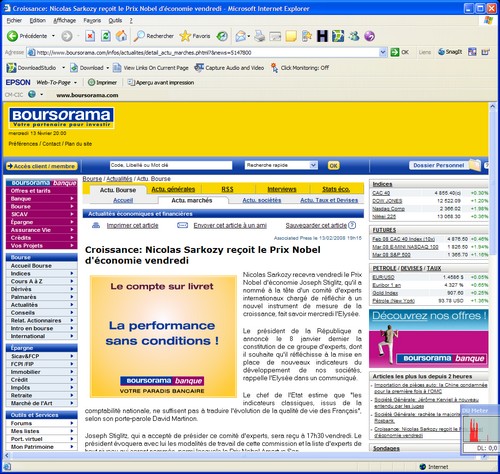Switch to the Interviews tab
This screenshot has height=474, width=500.
[x=282, y=189]
